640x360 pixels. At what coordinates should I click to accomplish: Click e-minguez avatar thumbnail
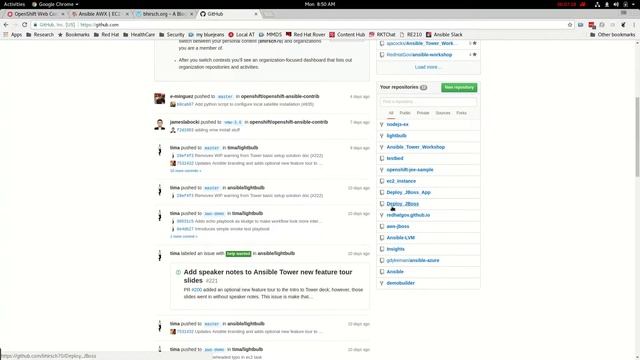pos(160,98)
